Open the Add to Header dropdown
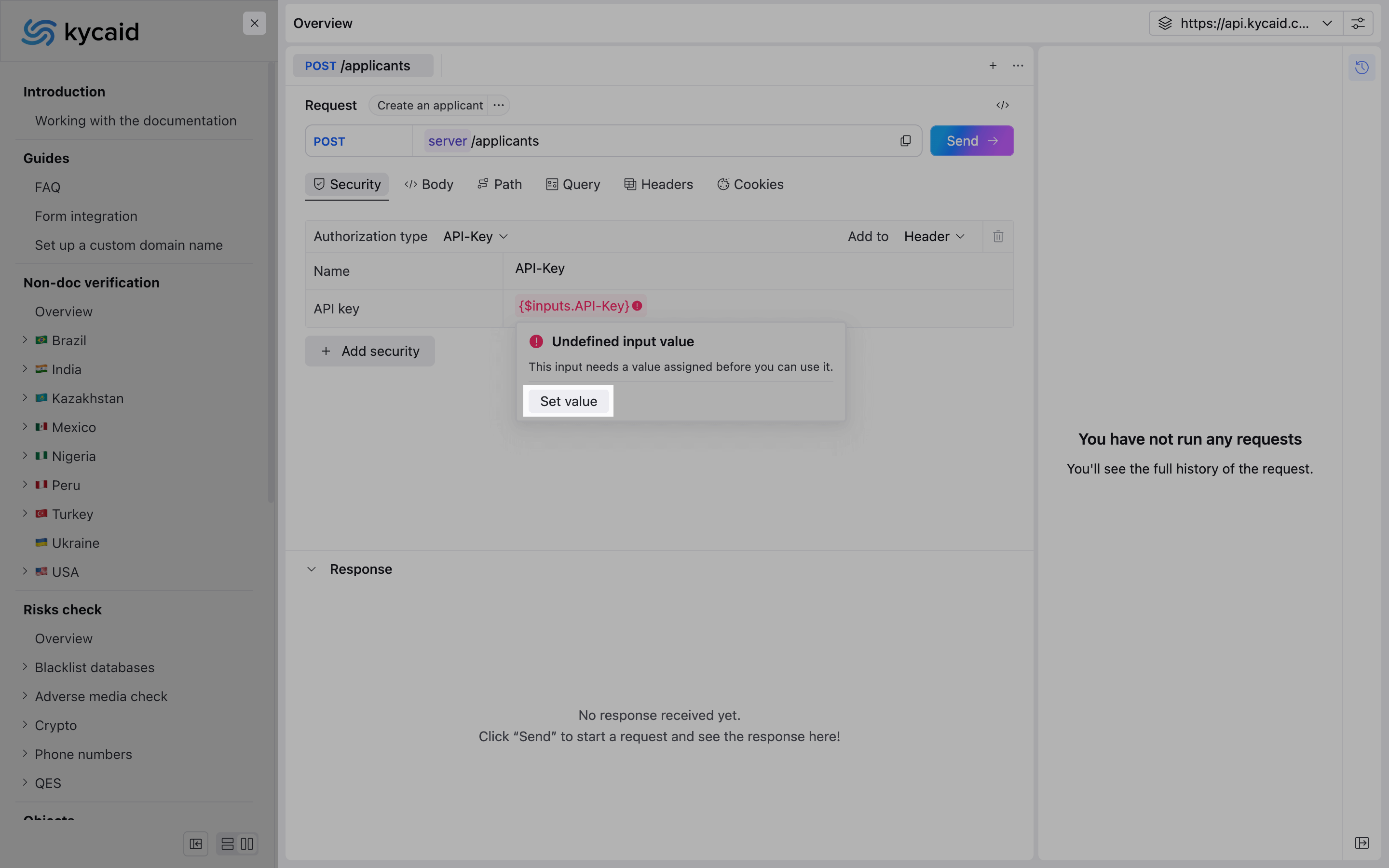Image resolution: width=1389 pixels, height=868 pixels. pyautogui.click(x=934, y=236)
